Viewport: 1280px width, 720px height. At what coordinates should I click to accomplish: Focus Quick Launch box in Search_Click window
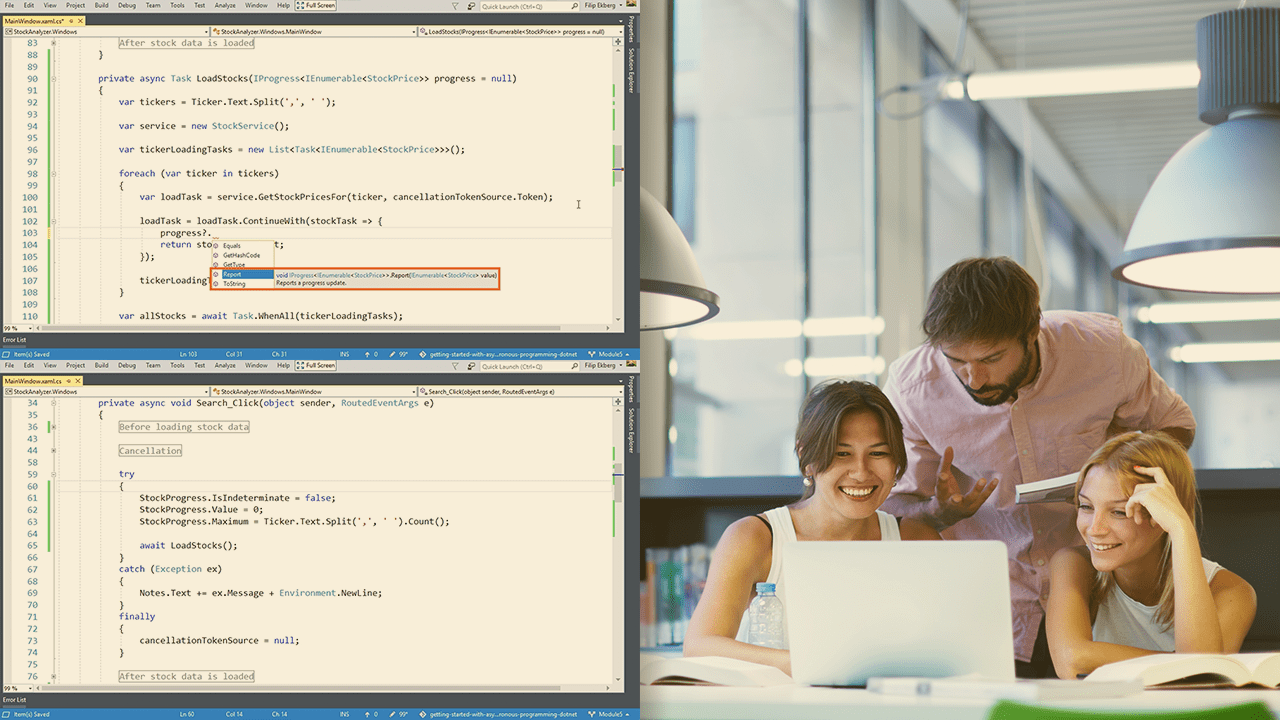[530, 366]
